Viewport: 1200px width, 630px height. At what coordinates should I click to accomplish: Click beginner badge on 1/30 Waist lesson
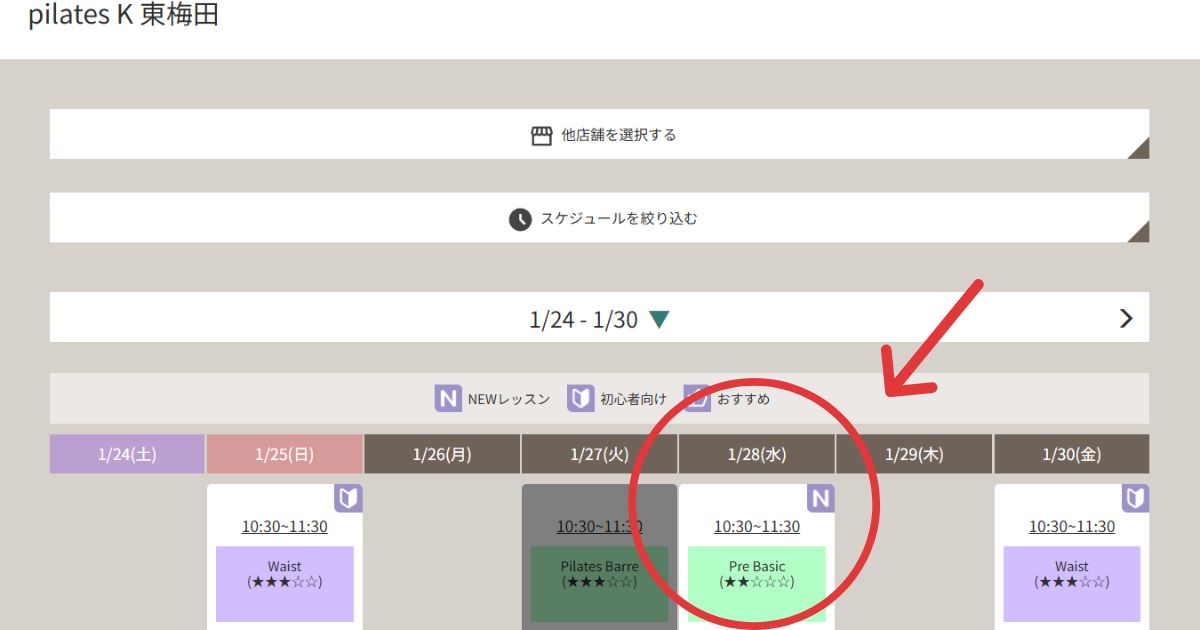[x=1135, y=498]
